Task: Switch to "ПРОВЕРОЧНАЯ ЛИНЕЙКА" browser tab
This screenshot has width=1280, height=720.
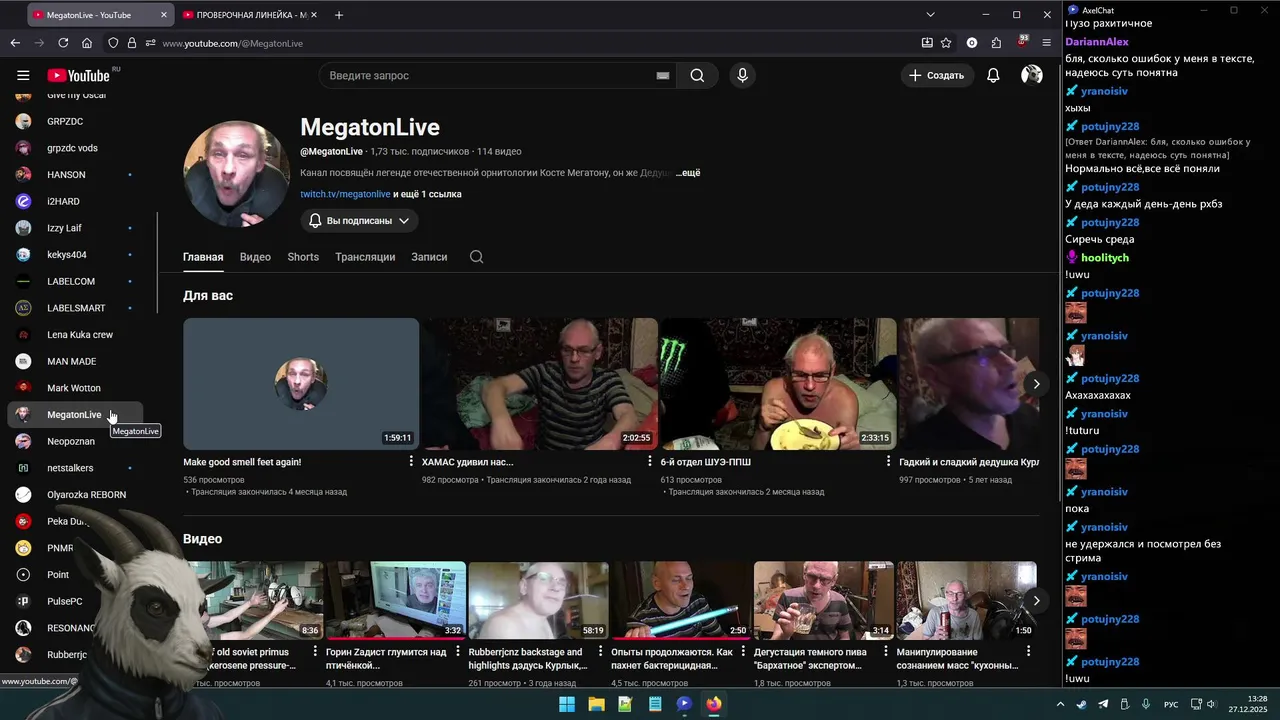Action: click(249, 15)
